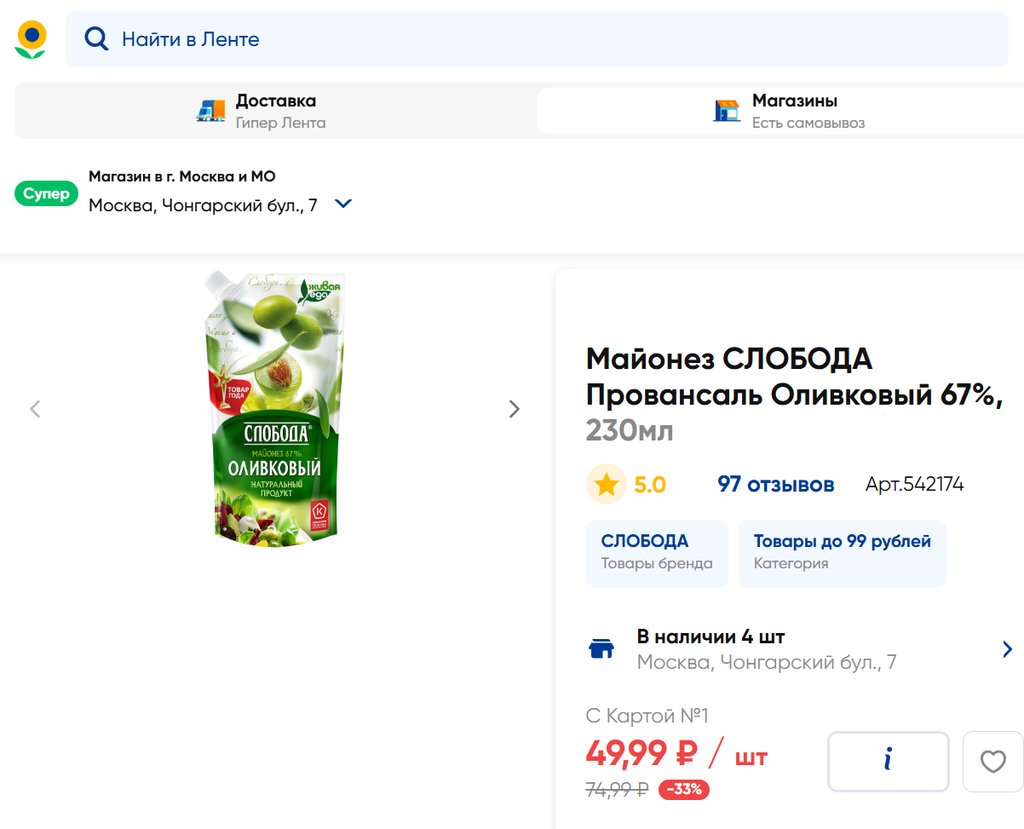Show previous product image
This screenshot has height=829, width=1024.
[x=36, y=409]
